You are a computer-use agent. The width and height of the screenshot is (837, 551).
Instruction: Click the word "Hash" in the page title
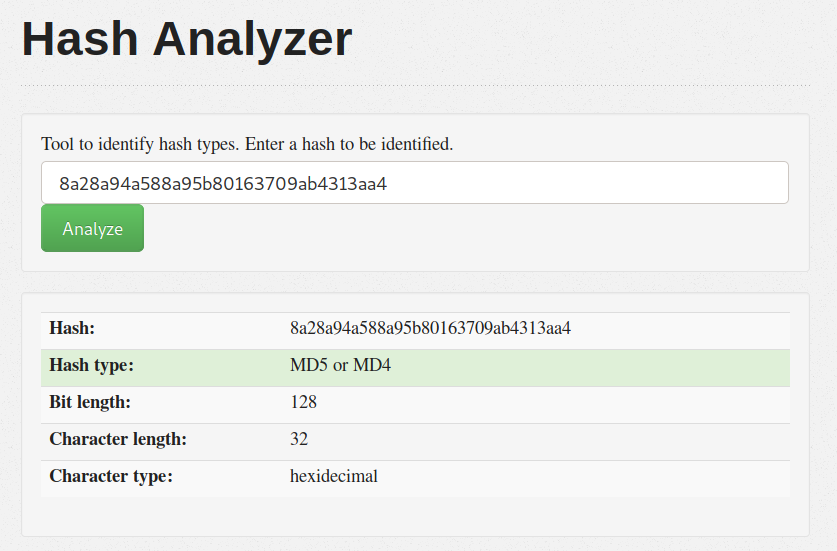tap(79, 40)
